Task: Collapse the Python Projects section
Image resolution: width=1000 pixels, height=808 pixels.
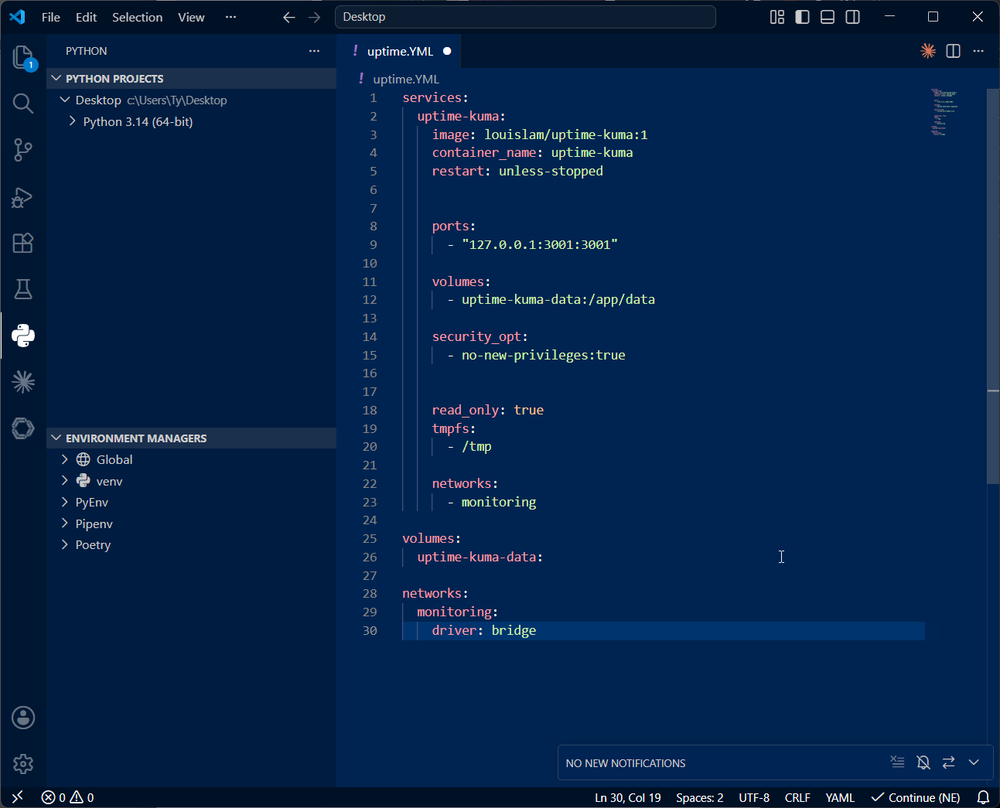Action: 191,78
